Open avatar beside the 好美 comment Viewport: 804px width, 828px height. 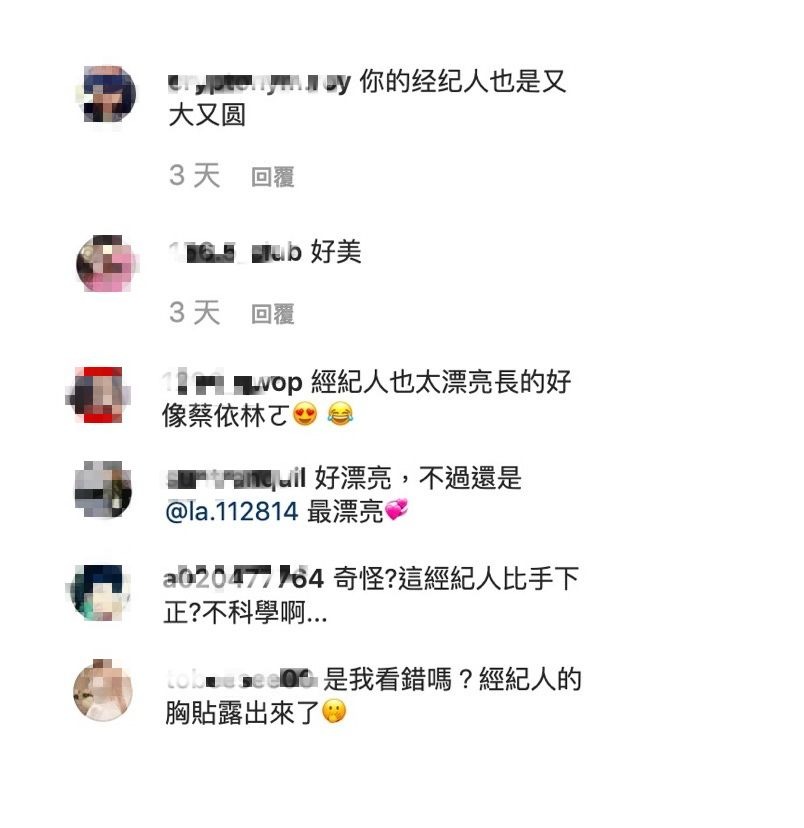pos(107,263)
